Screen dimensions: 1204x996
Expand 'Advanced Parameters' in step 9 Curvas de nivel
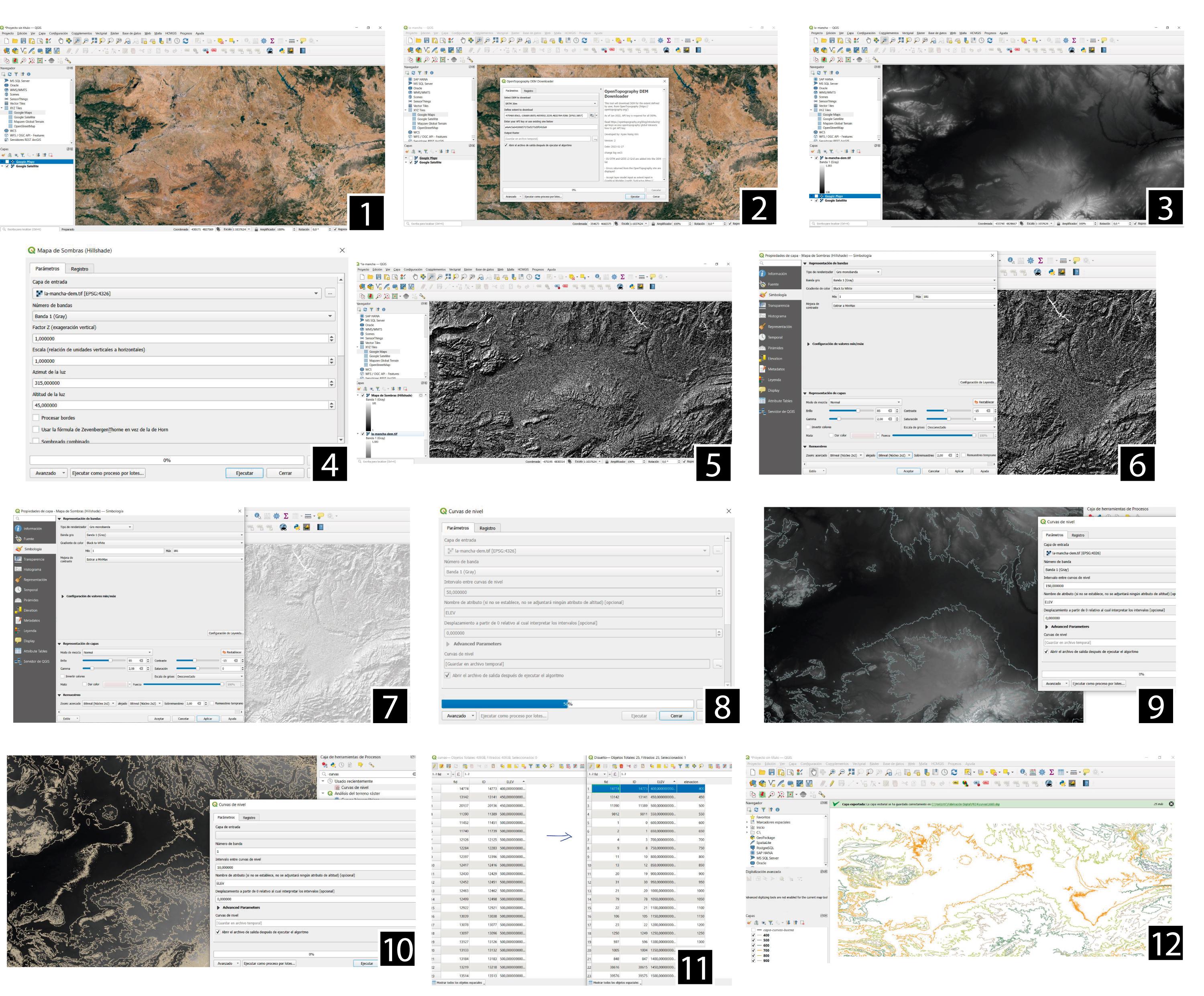[x=1047, y=627]
